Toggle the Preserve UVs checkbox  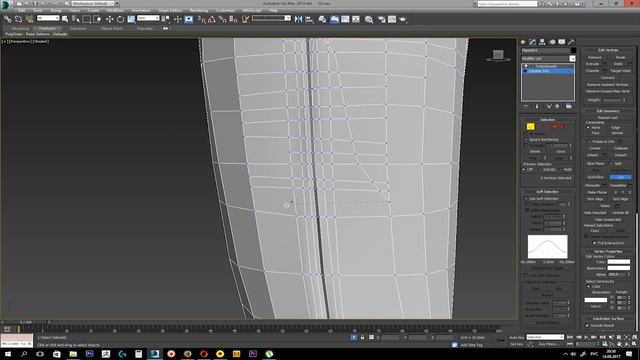point(589,142)
